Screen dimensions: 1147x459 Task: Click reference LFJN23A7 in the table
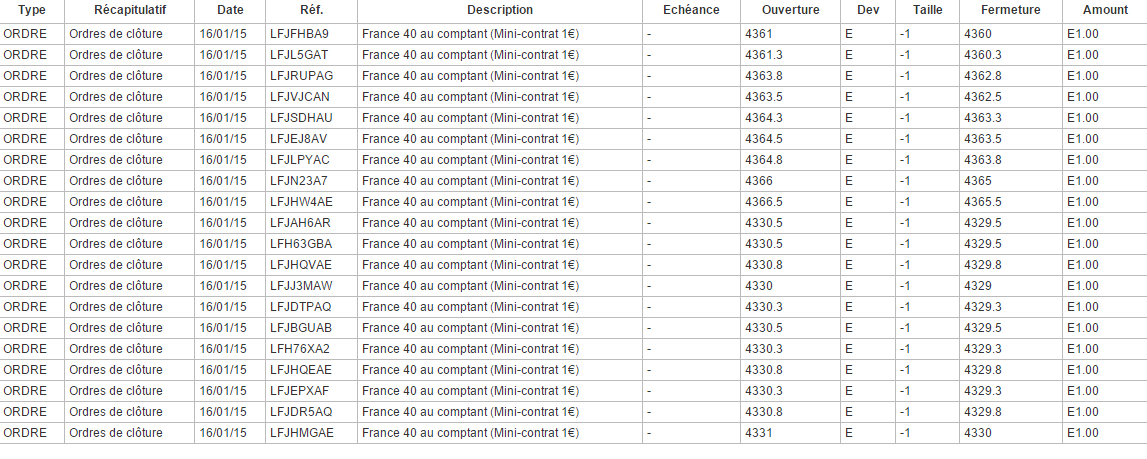point(298,181)
